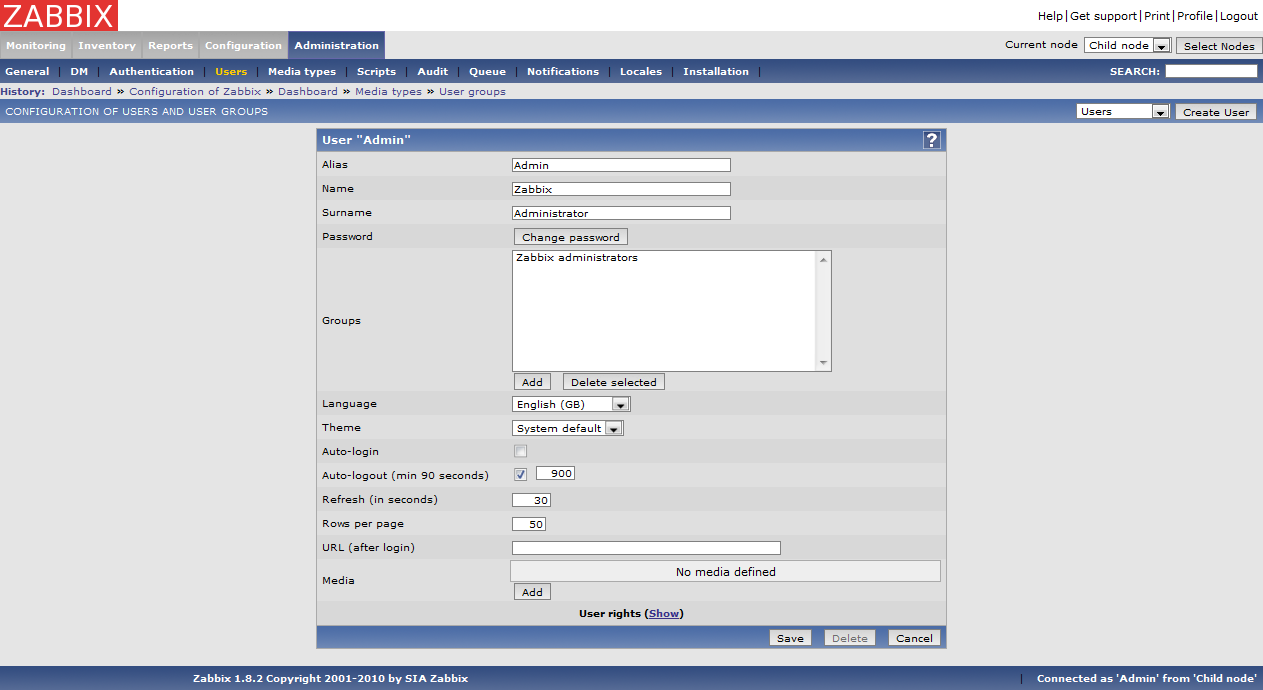Viewport: 1263px width, 690px height.
Task: Show the User rights section
Action: point(664,614)
